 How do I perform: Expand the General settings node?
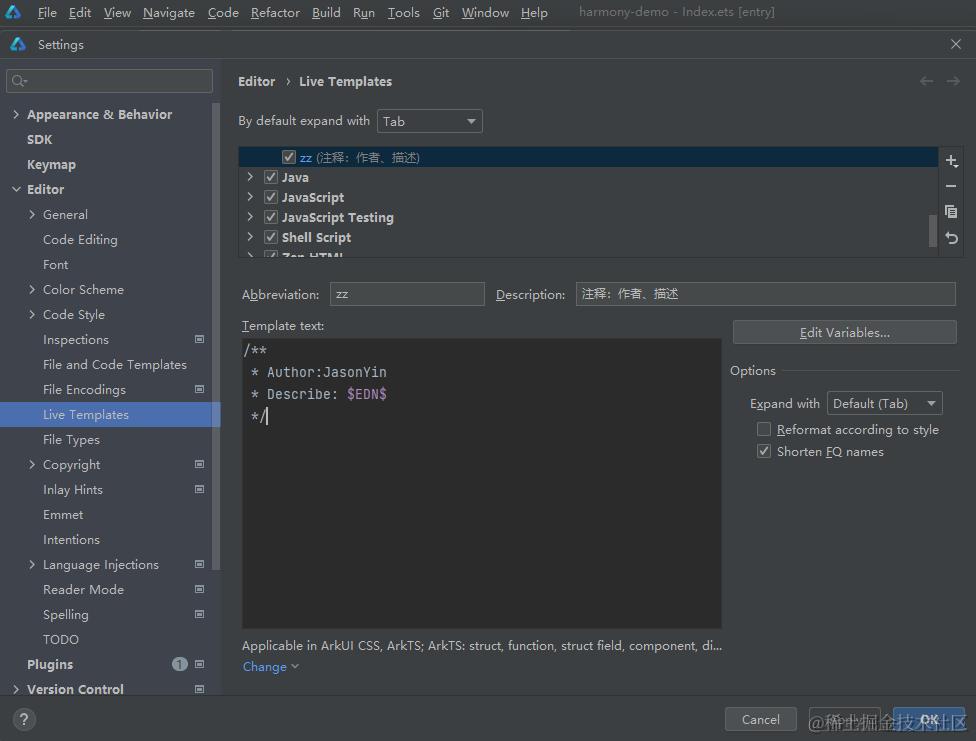(x=32, y=214)
